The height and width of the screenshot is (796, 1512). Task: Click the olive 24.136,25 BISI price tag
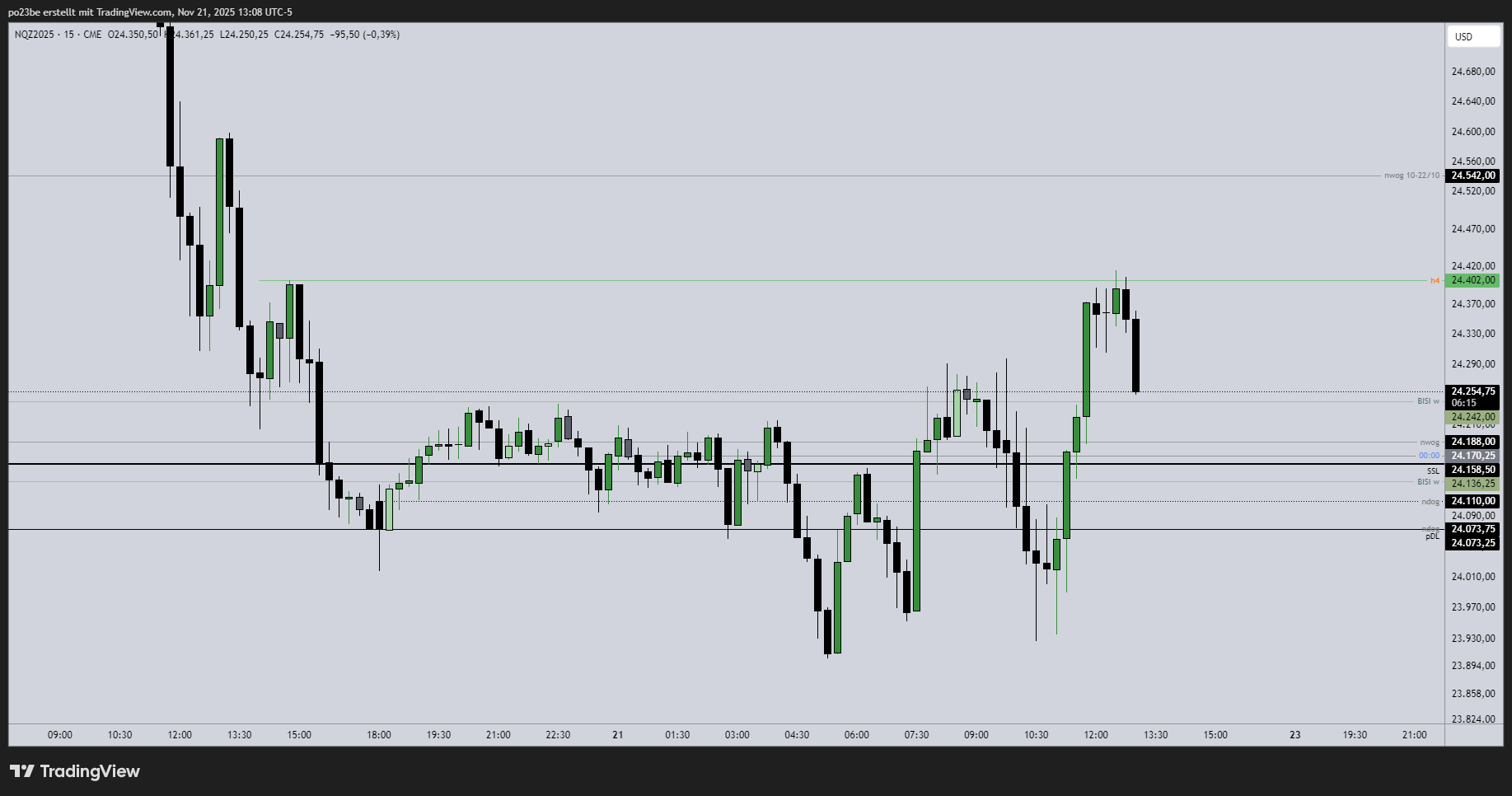[1472, 484]
